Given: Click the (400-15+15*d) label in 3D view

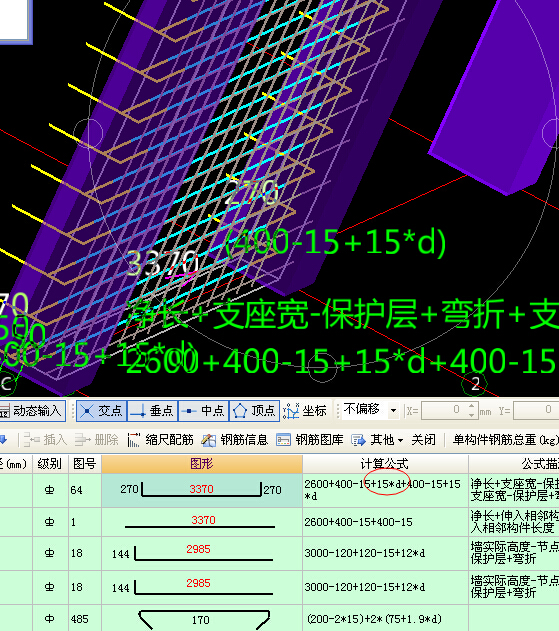Looking at the screenshot, I should [x=336, y=242].
